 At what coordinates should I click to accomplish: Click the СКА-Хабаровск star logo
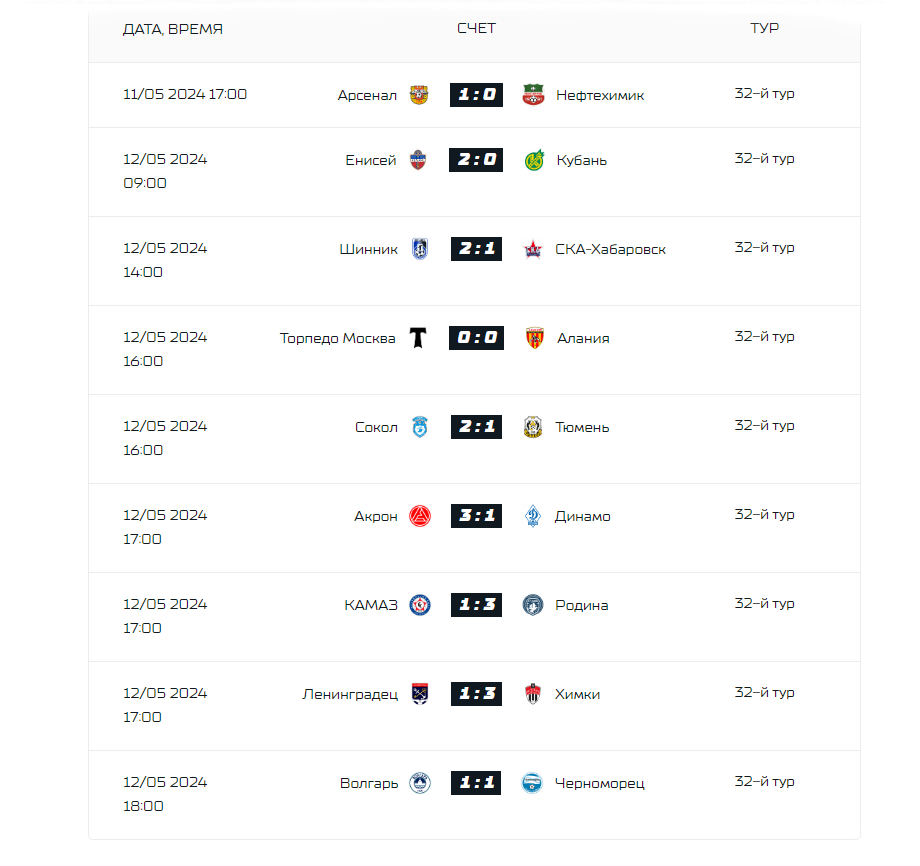click(x=533, y=249)
